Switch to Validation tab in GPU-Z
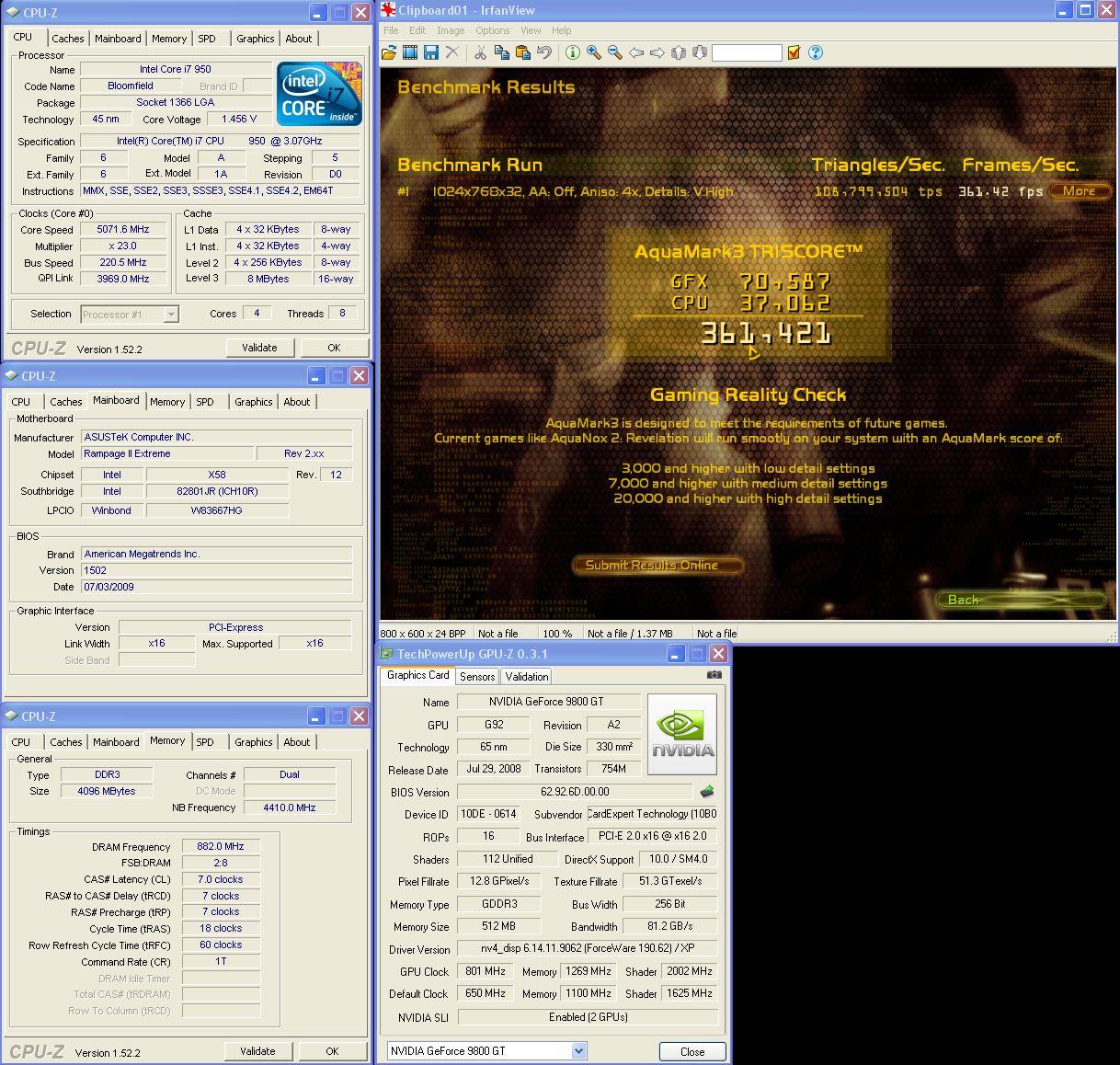 (x=527, y=676)
